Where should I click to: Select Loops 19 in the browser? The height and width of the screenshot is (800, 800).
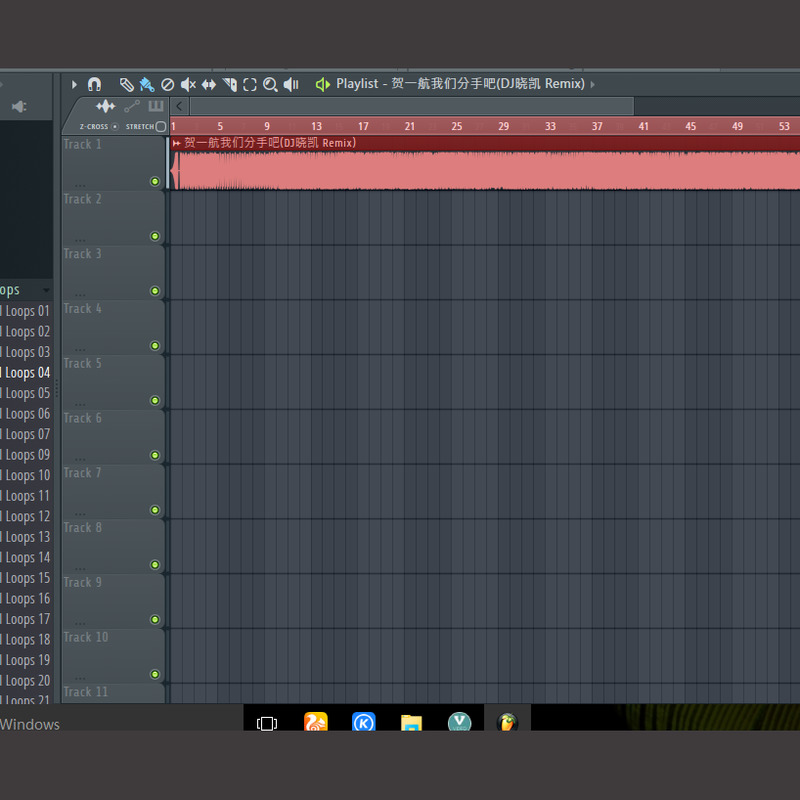coord(26,661)
